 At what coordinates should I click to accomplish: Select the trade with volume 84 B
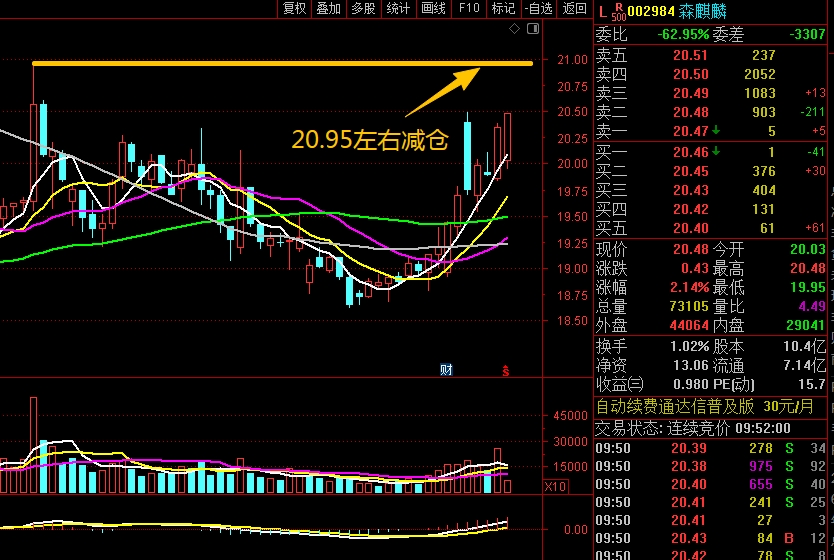point(711,539)
